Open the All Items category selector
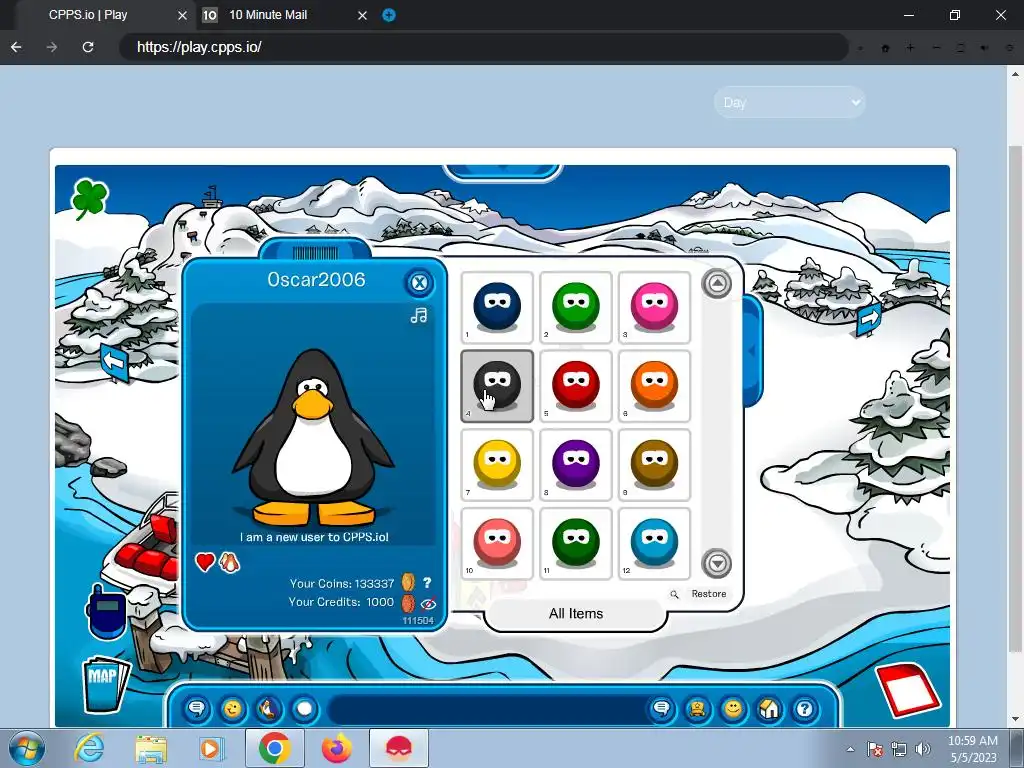 pyautogui.click(x=575, y=614)
